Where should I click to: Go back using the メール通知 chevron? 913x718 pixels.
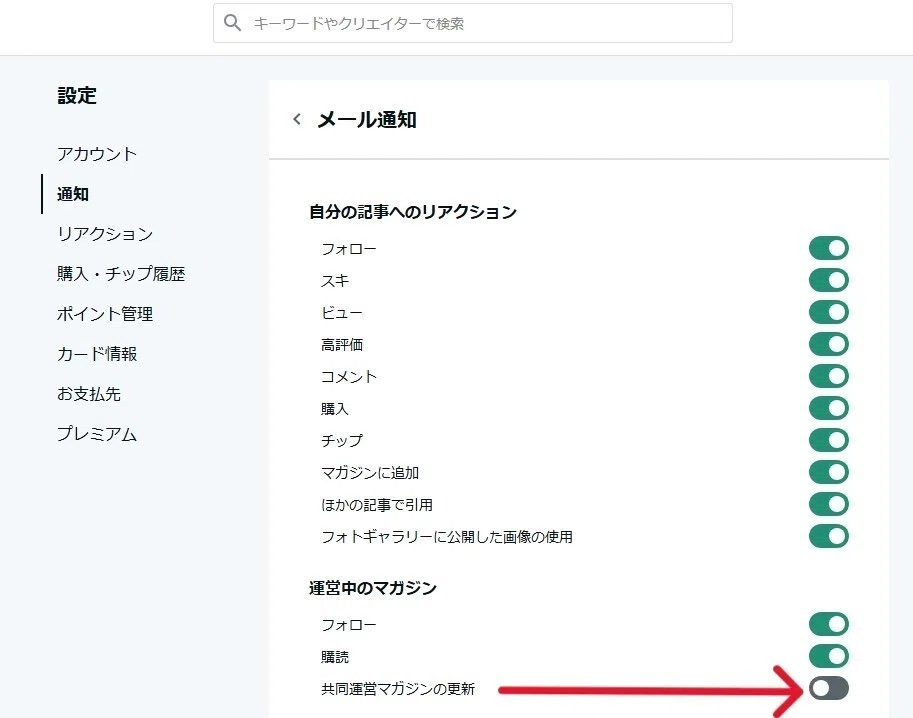(297, 119)
